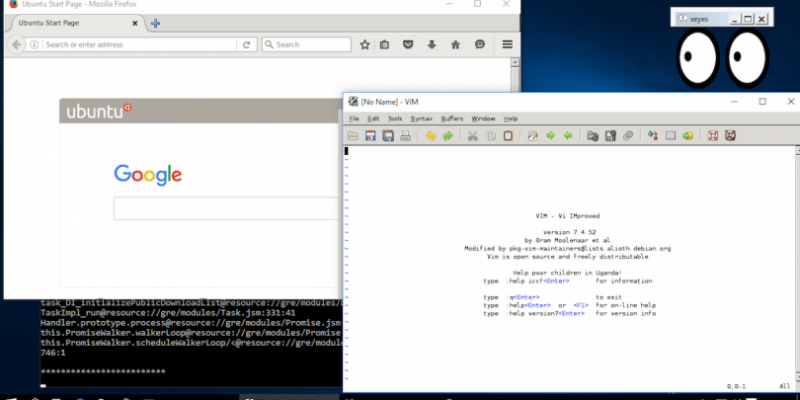Bookmark this page with Firefox's star icon

(365, 45)
